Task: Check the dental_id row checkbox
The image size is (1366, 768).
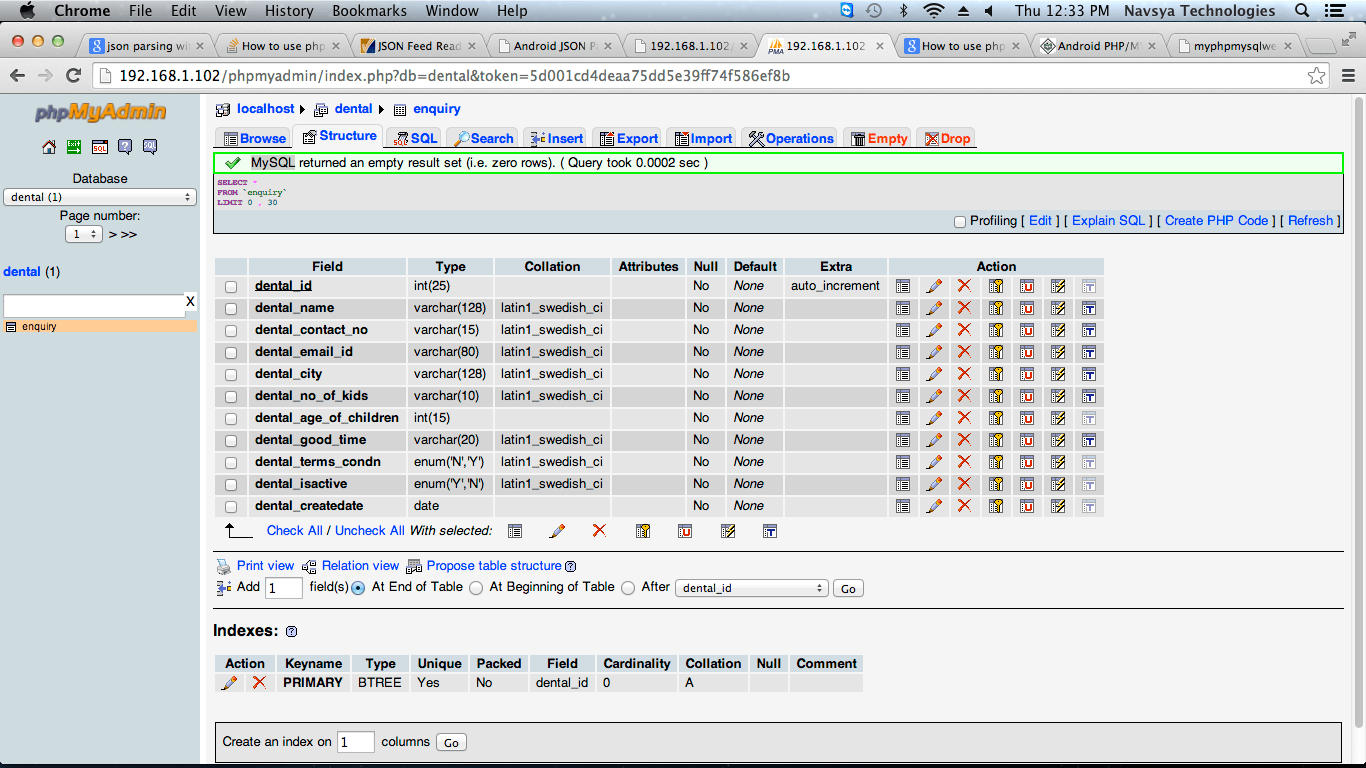Action: click(x=231, y=285)
